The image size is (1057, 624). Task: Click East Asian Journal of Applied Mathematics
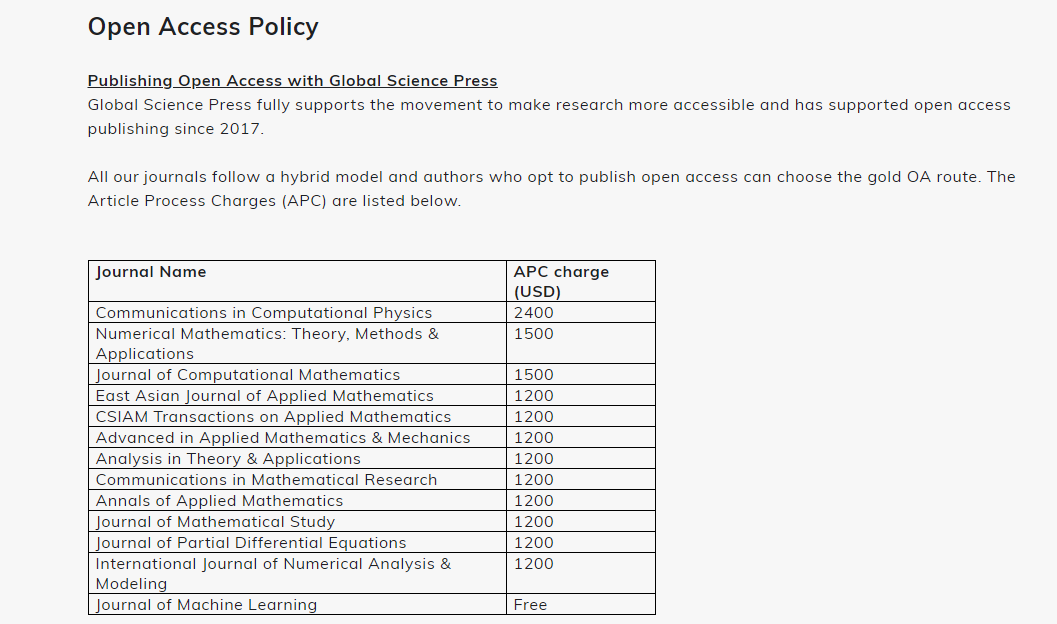(264, 396)
